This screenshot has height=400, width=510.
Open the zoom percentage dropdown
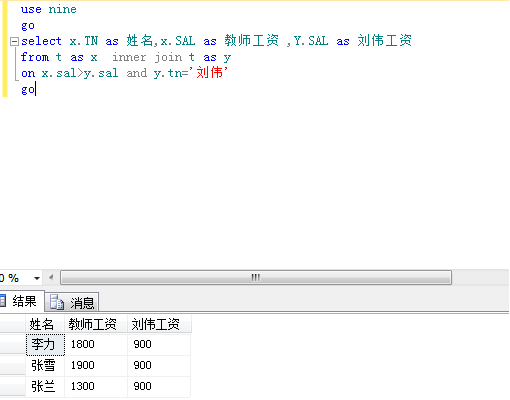pyautogui.click(x=37, y=278)
